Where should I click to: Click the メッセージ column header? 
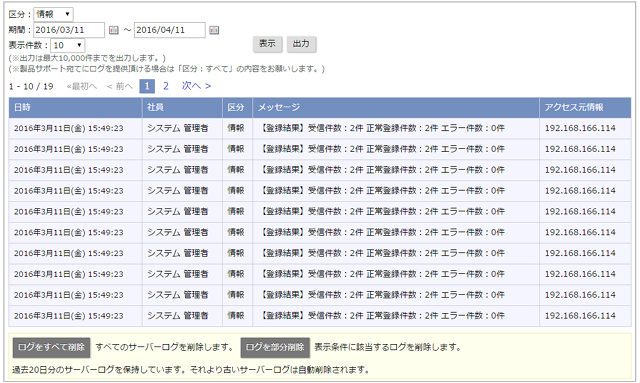(396, 108)
